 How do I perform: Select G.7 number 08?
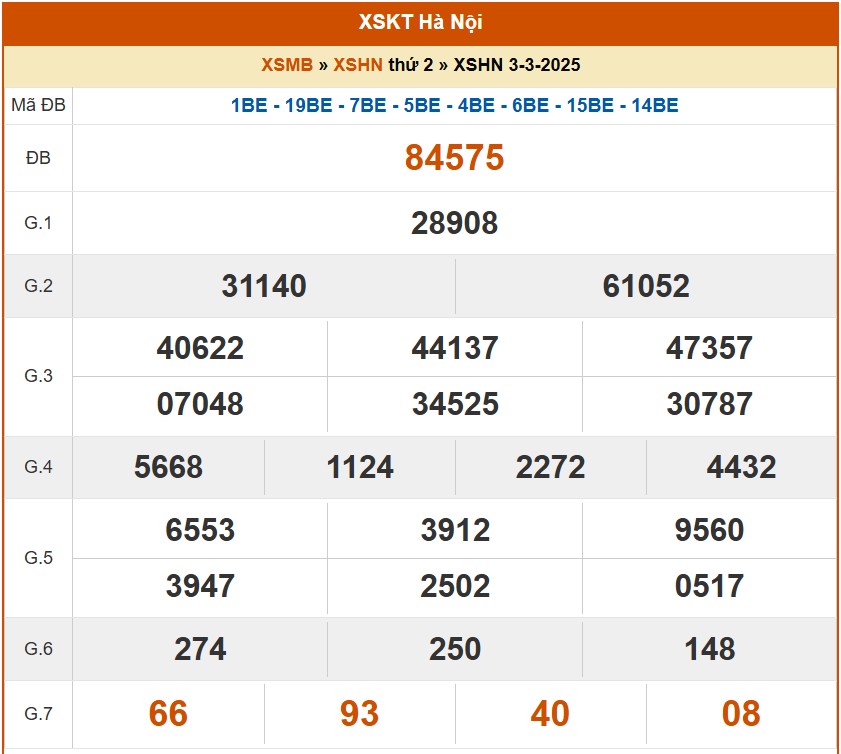click(x=741, y=714)
